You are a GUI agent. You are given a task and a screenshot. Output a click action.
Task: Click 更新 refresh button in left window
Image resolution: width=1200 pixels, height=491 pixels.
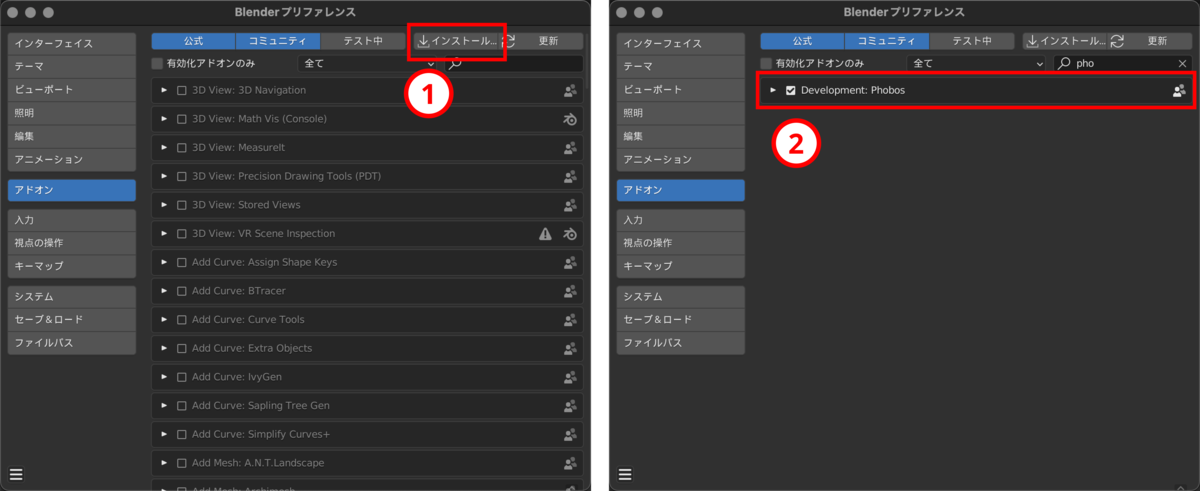[542, 41]
